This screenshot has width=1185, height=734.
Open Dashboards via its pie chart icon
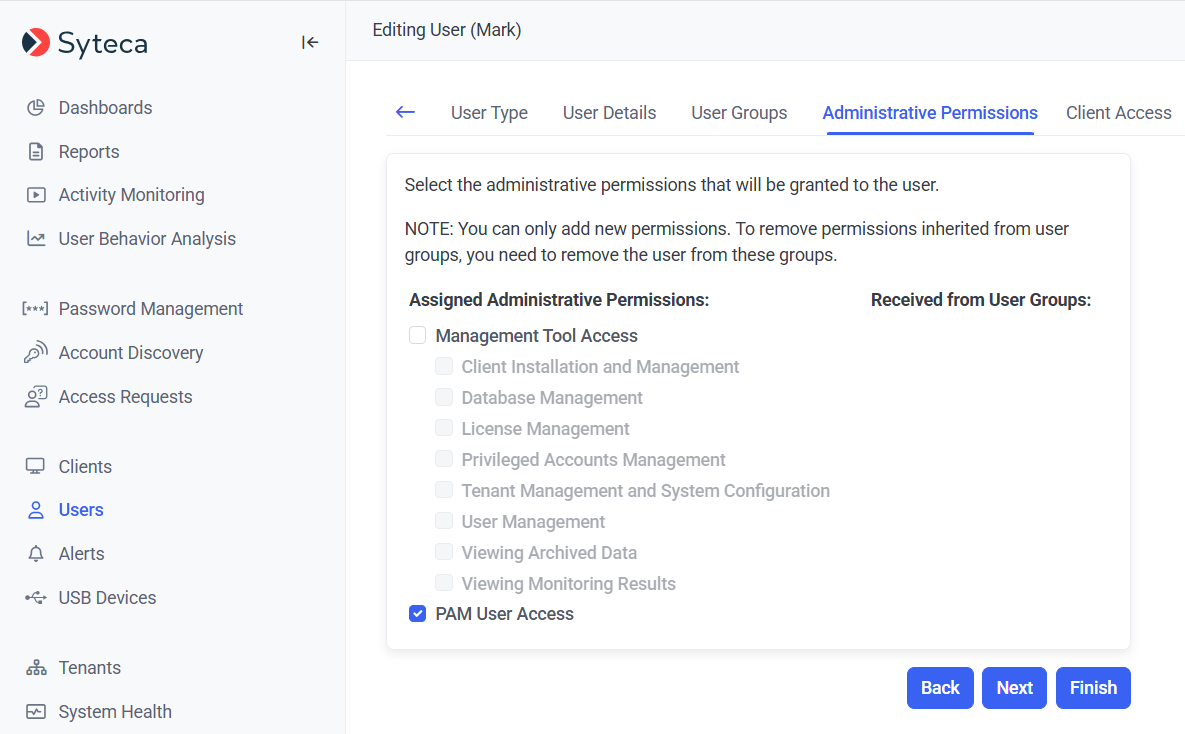[x=36, y=108]
